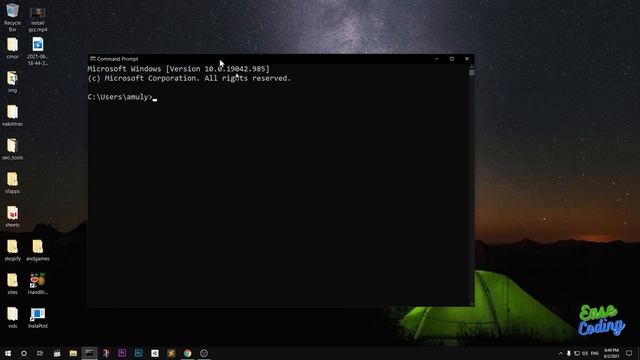Viewport: 640px width, 360px height.
Task: Open volume control in system tray
Action: point(585,353)
